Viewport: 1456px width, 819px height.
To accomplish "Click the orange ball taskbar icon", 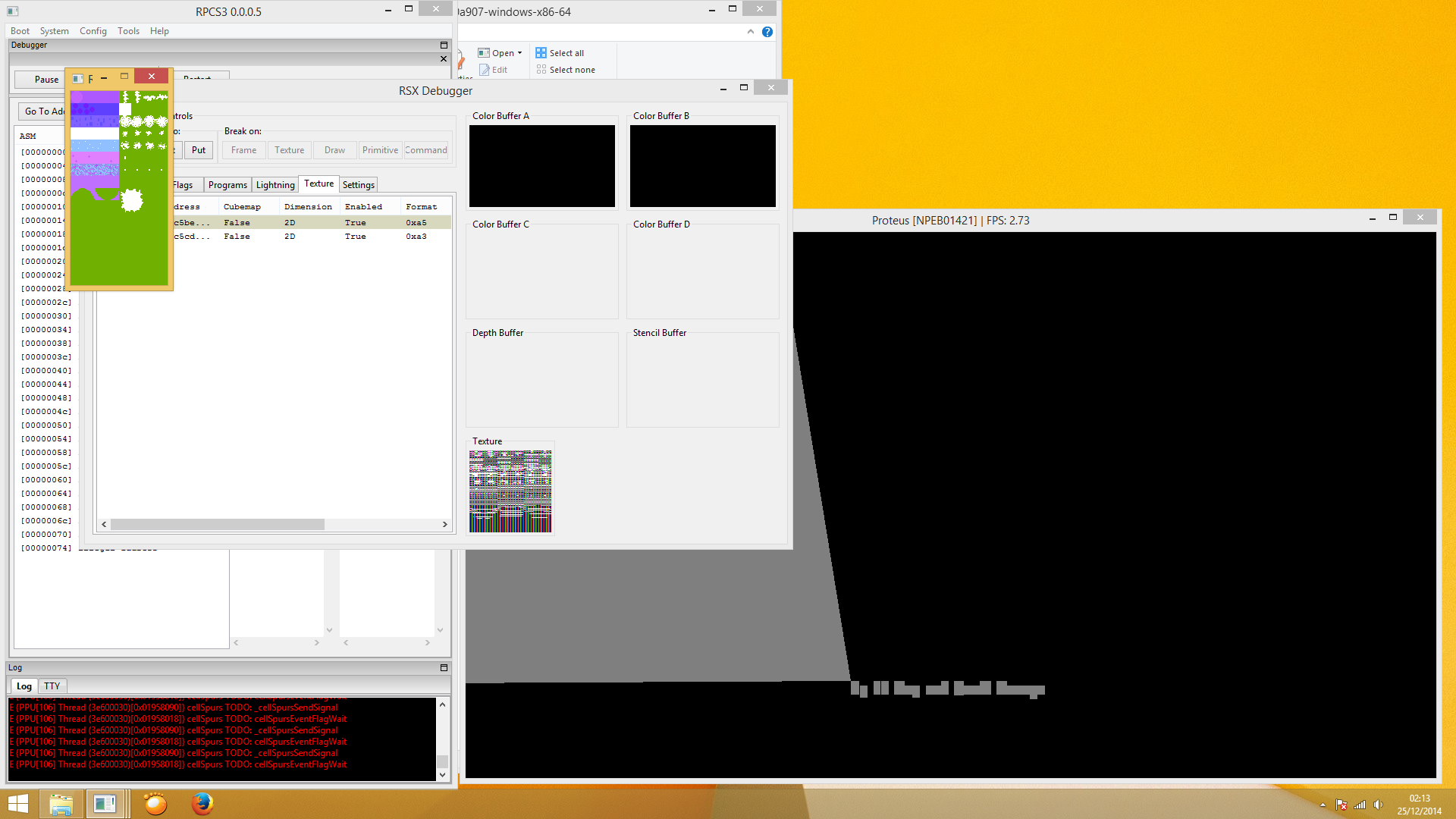I will click(155, 804).
